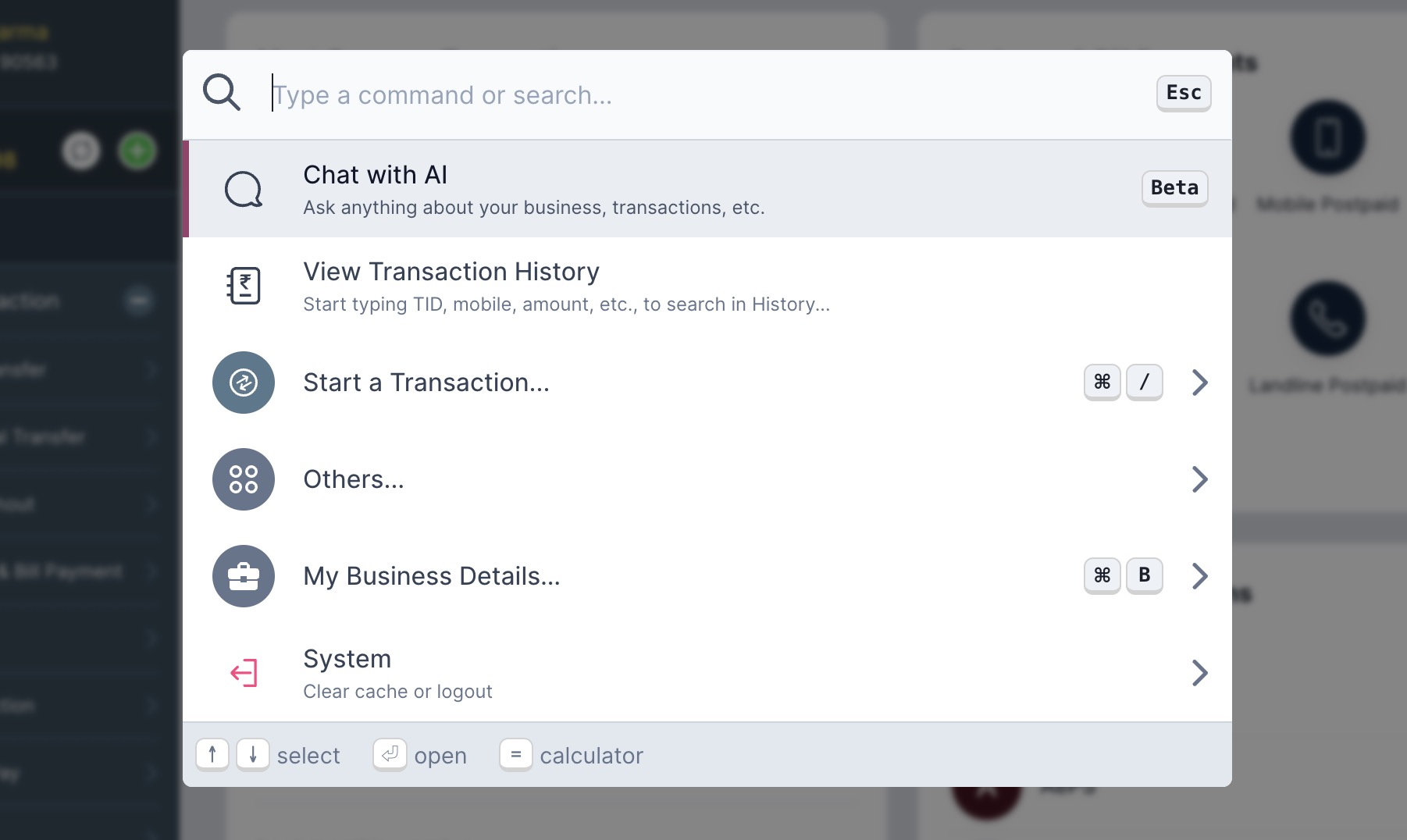The image size is (1407, 840).
Task: Click the Landline Postpaid telephone icon
Action: 1327,319
